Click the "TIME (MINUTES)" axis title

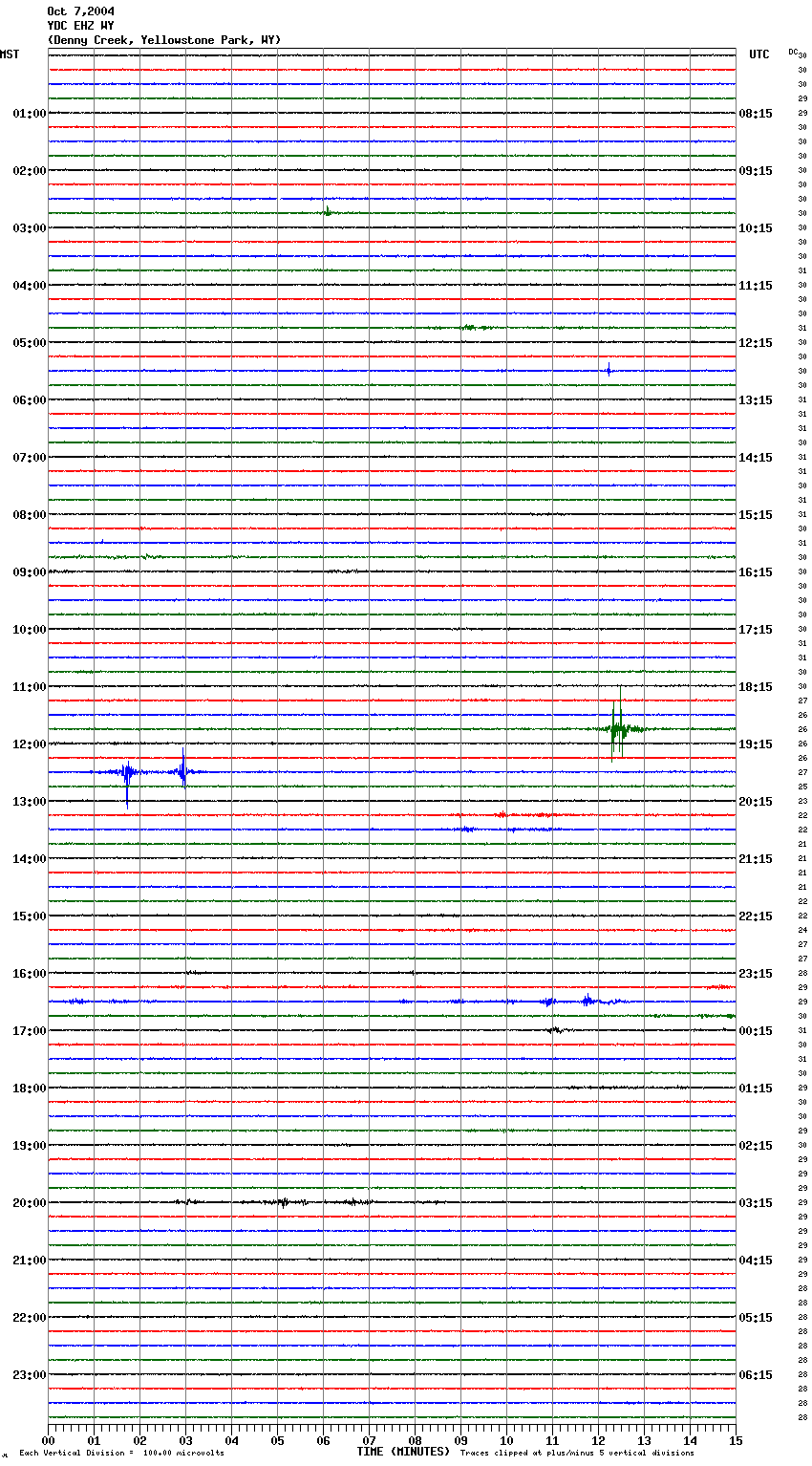click(x=403, y=1452)
